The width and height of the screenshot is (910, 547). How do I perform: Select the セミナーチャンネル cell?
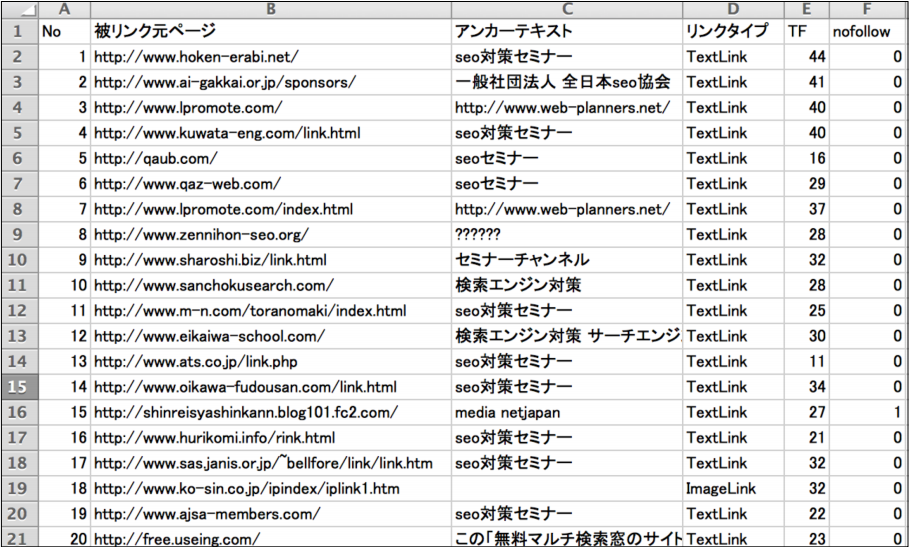pyautogui.click(x=567, y=260)
